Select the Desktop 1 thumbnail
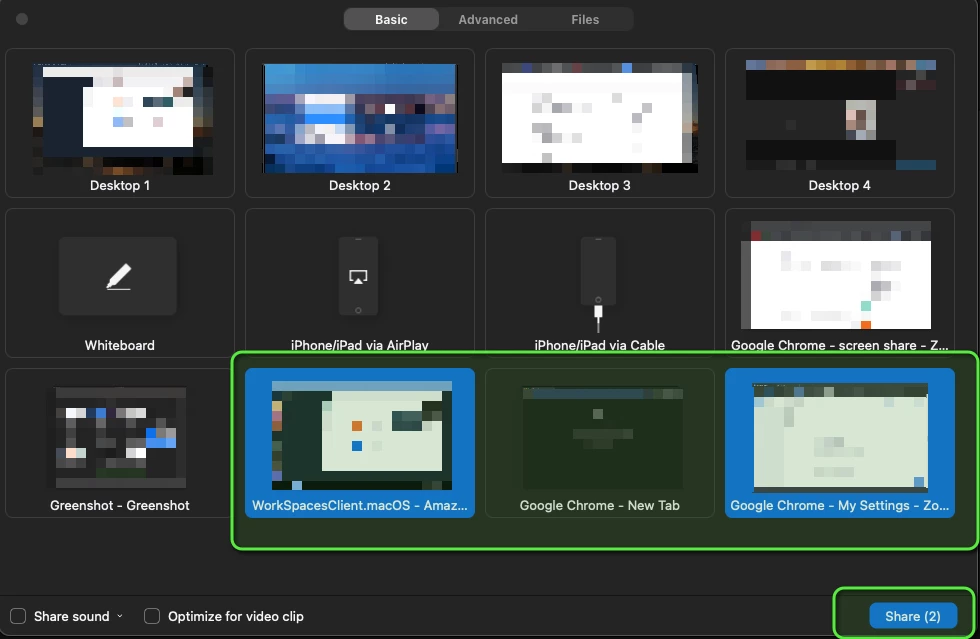 tap(120, 123)
